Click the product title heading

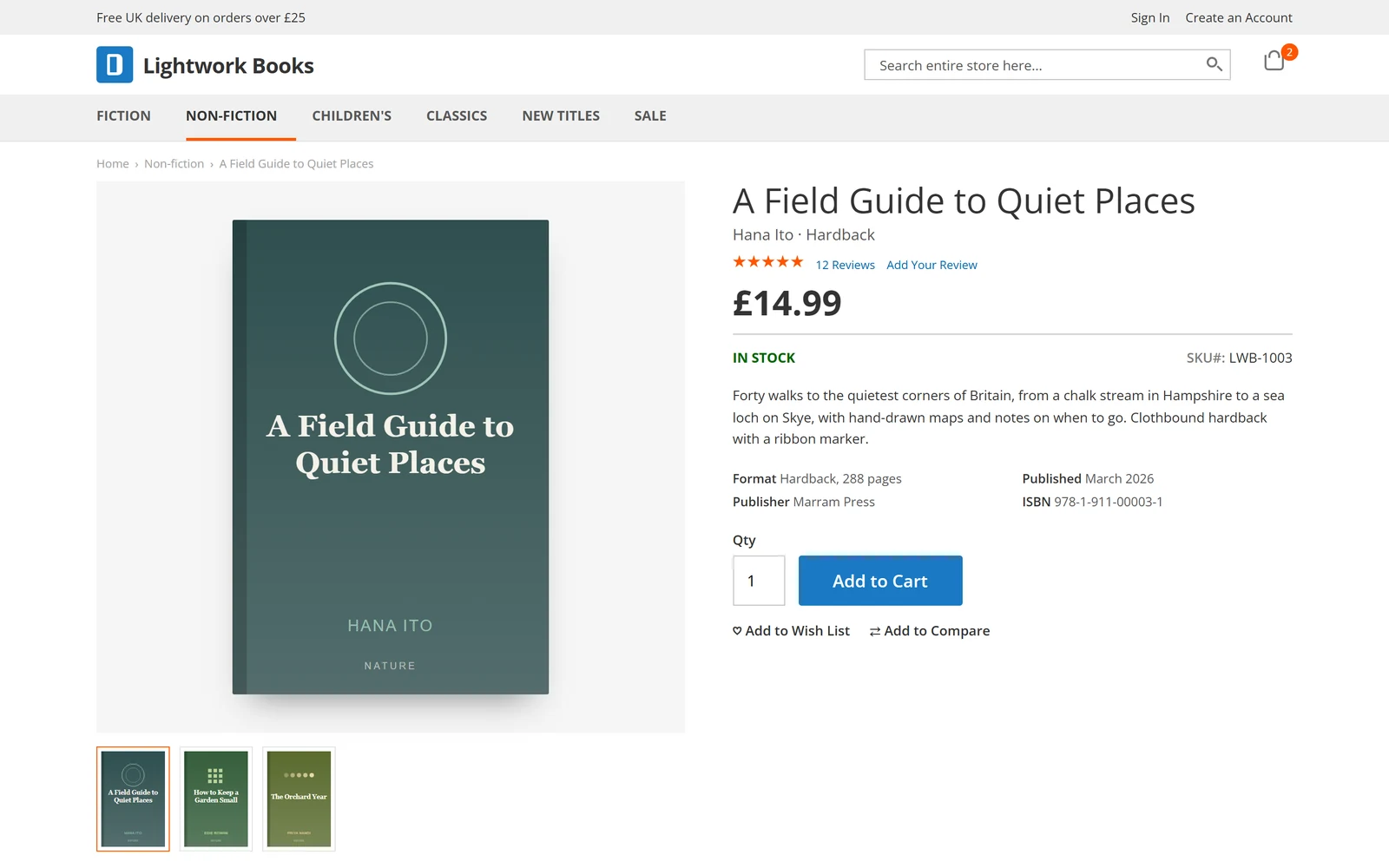[x=964, y=201]
